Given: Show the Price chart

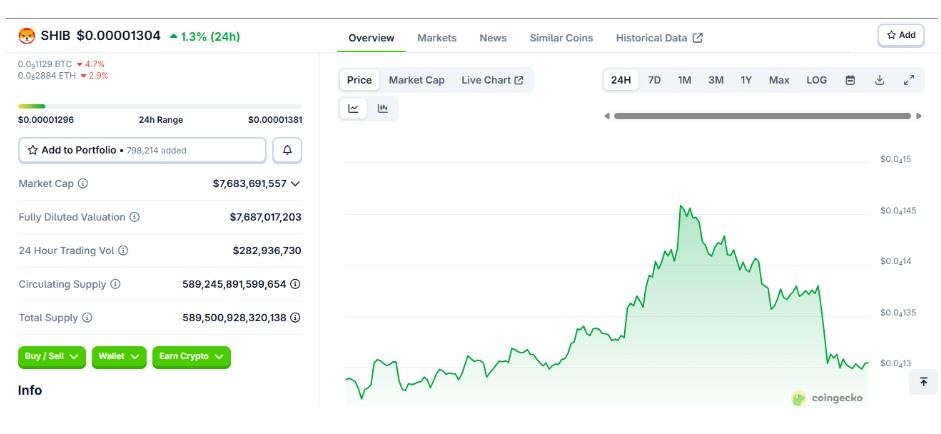Looking at the screenshot, I should coord(359,80).
